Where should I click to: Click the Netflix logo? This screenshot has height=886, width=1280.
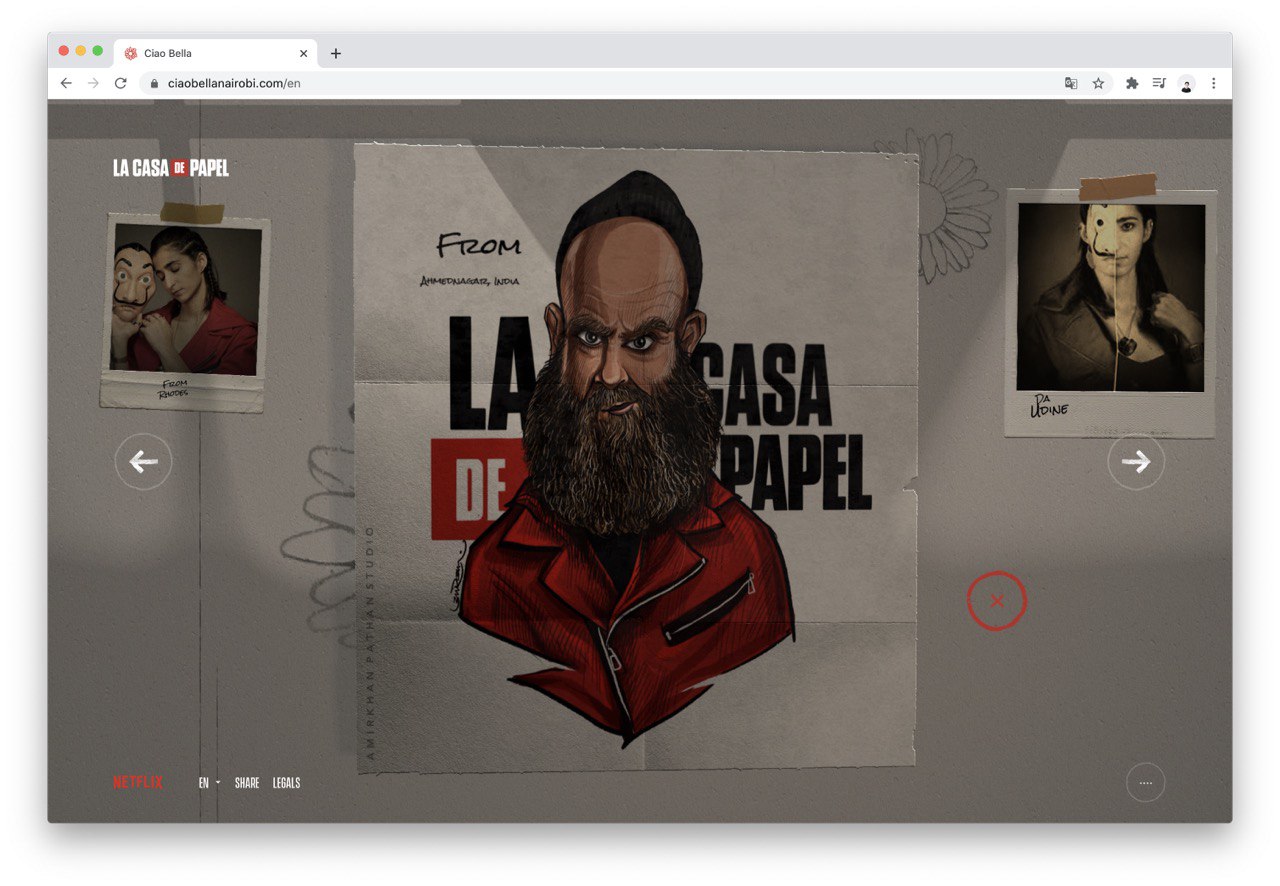click(138, 783)
